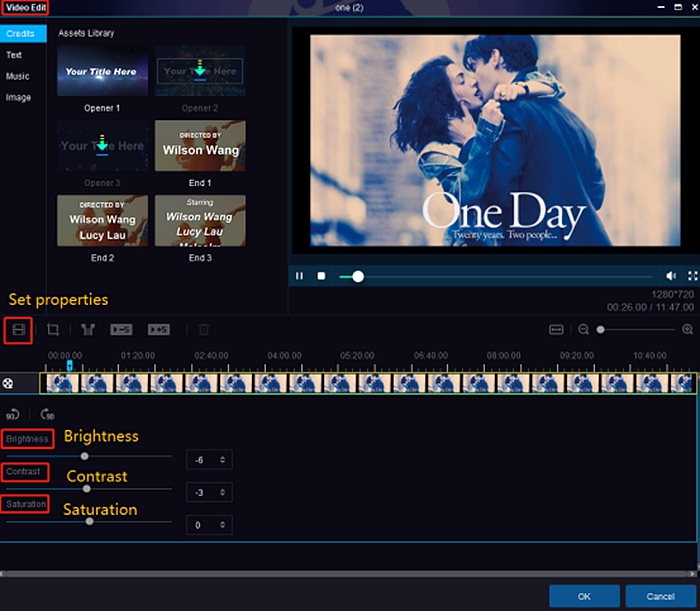This screenshot has height=611, width=700.
Task: Click the split clip icon
Action: (x=88, y=329)
